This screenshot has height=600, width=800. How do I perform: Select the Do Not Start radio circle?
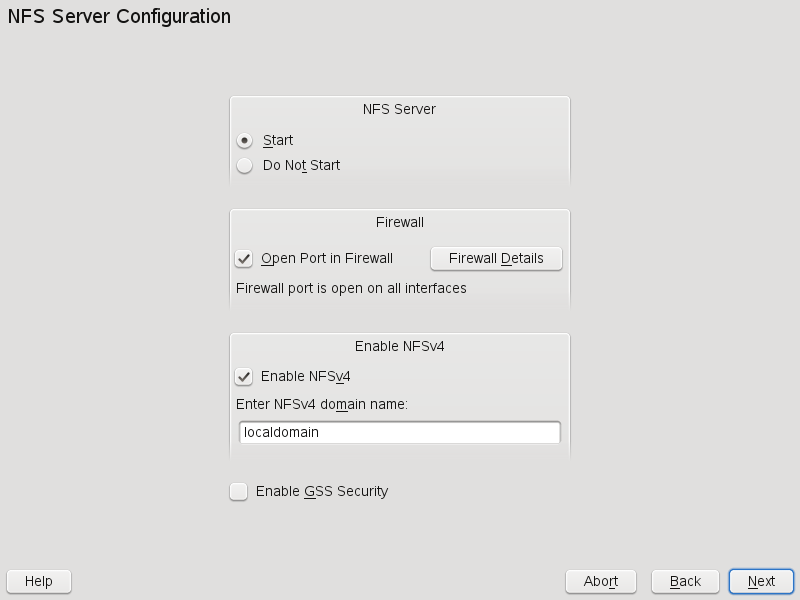pyautogui.click(x=245, y=166)
